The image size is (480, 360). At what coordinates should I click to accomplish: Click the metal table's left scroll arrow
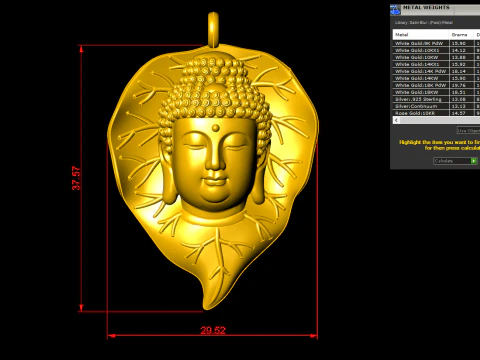pyautogui.click(x=396, y=120)
